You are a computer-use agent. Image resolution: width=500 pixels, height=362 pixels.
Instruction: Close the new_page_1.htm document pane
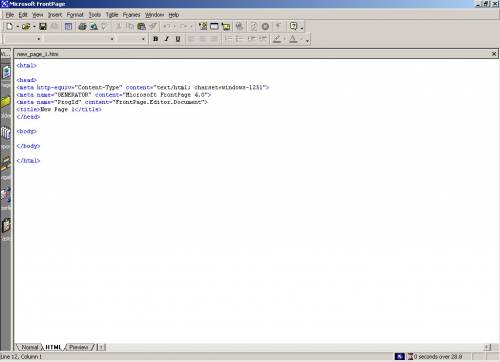pyautogui.click(x=494, y=54)
